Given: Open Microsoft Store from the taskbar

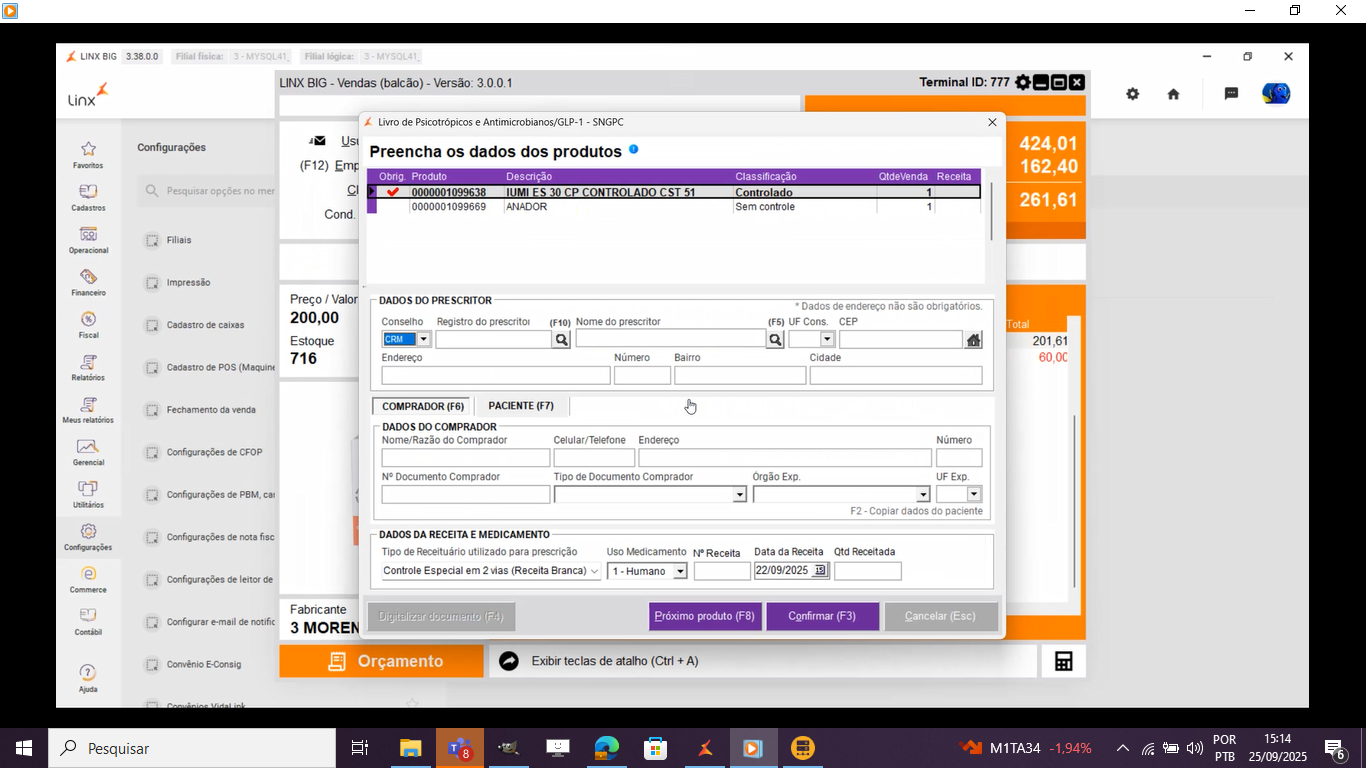Looking at the screenshot, I should click(655, 748).
